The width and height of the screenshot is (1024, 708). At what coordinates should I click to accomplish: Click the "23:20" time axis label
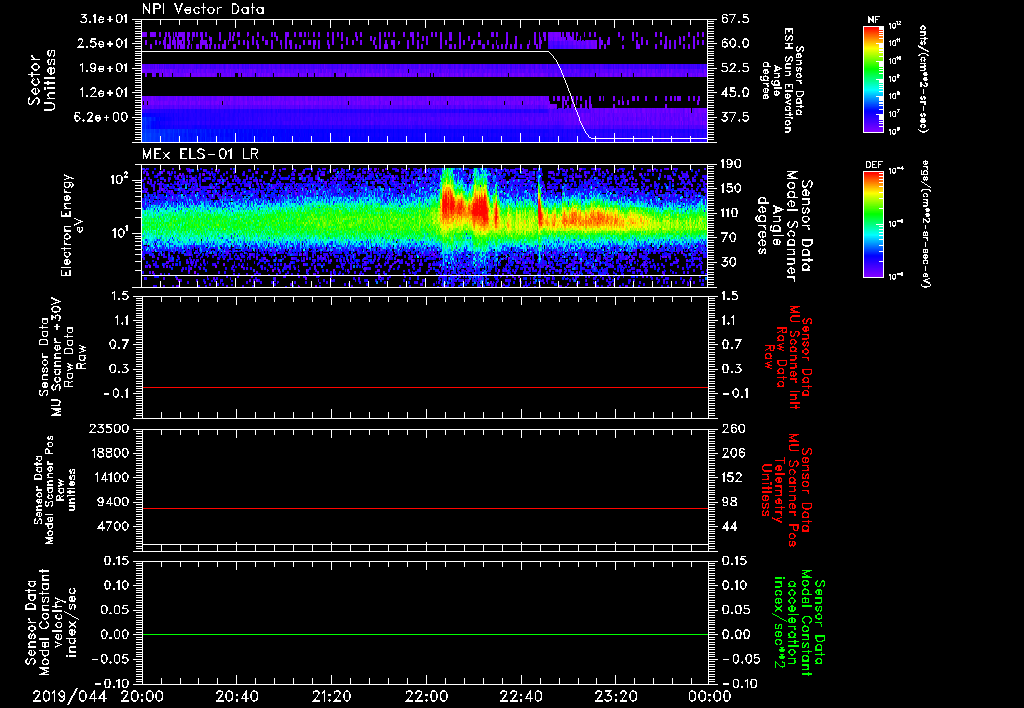point(615,697)
